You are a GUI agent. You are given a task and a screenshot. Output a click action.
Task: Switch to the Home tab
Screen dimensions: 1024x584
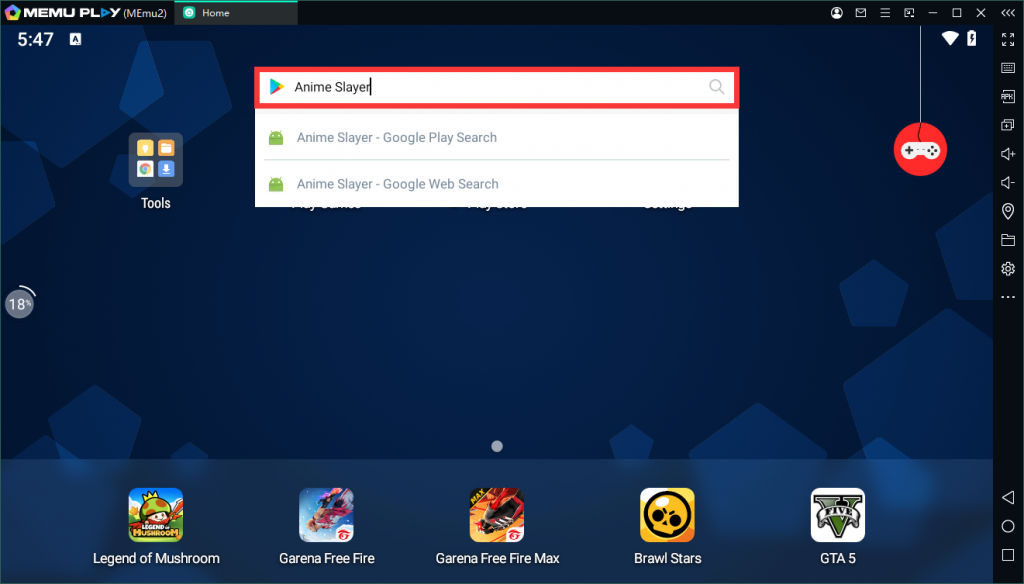tap(235, 13)
